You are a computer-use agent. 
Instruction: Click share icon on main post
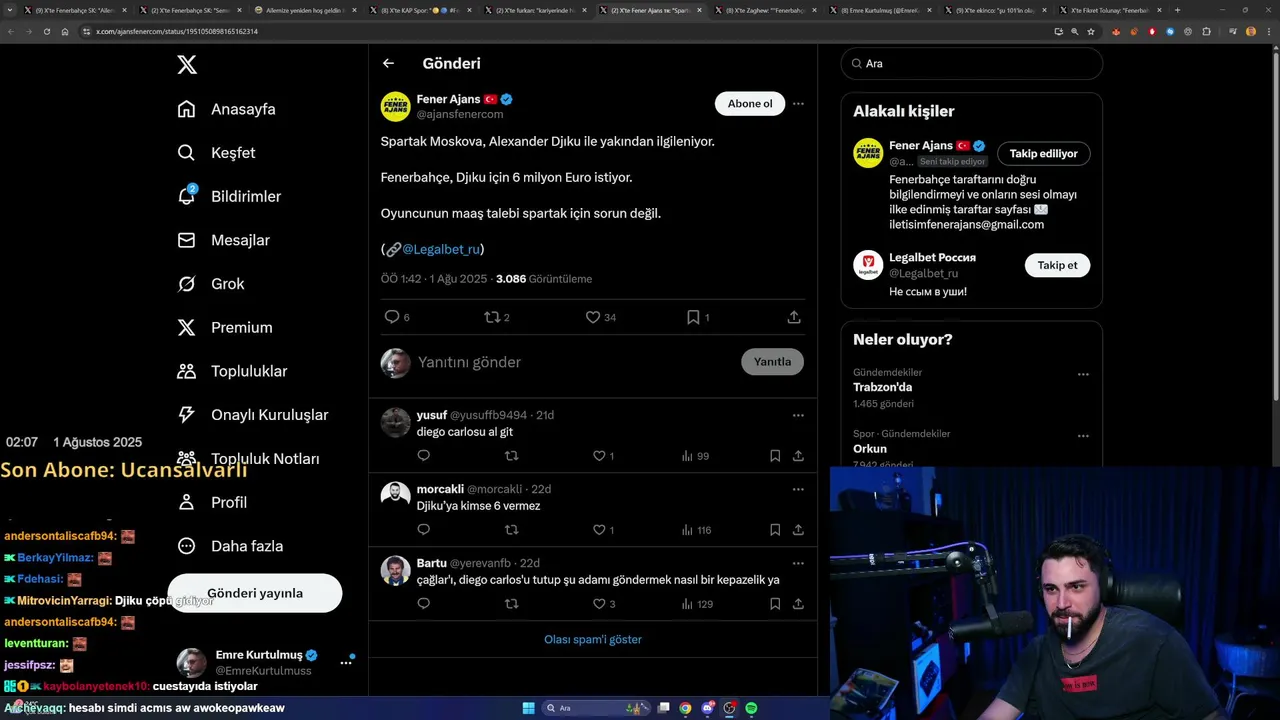794,317
